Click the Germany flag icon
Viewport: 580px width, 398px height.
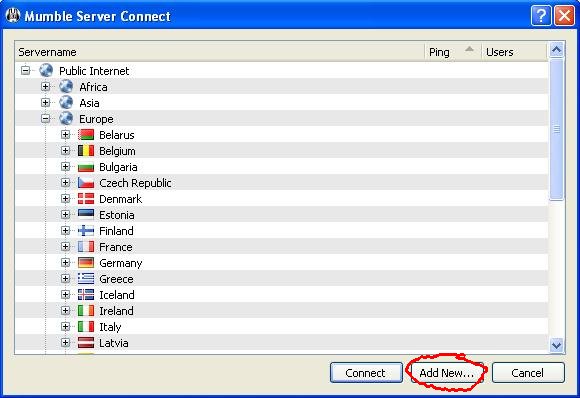pos(86,263)
